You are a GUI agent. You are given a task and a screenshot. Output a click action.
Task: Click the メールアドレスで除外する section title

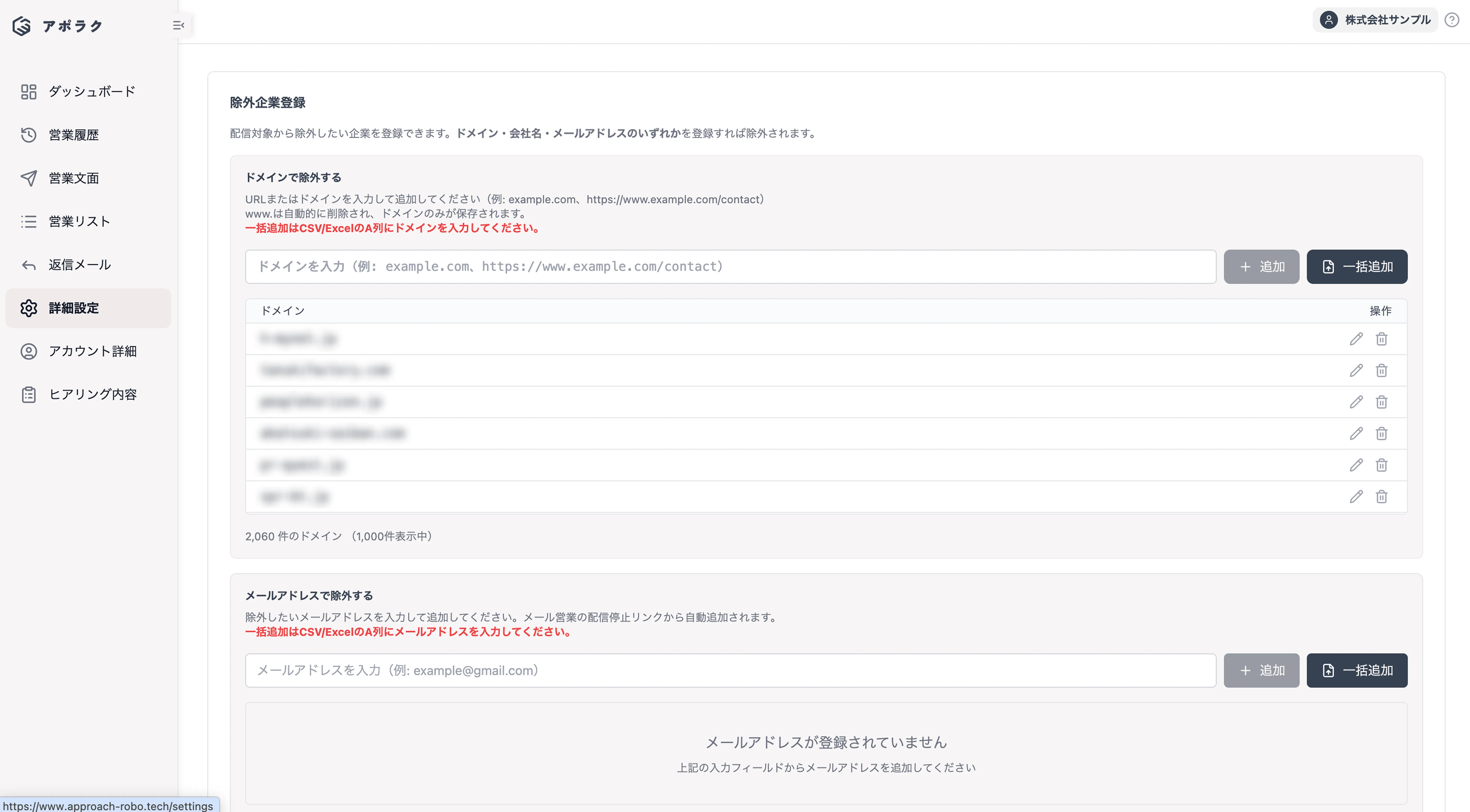pyautogui.click(x=309, y=596)
